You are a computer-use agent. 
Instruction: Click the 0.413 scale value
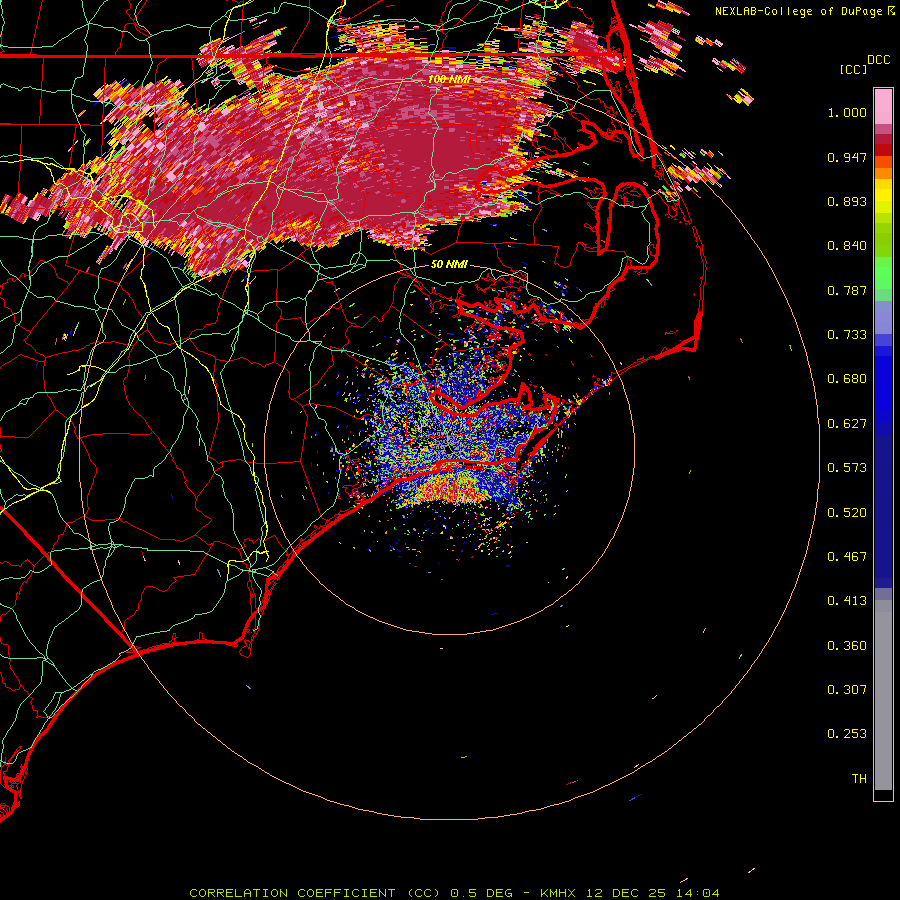pyautogui.click(x=847, y=601)
